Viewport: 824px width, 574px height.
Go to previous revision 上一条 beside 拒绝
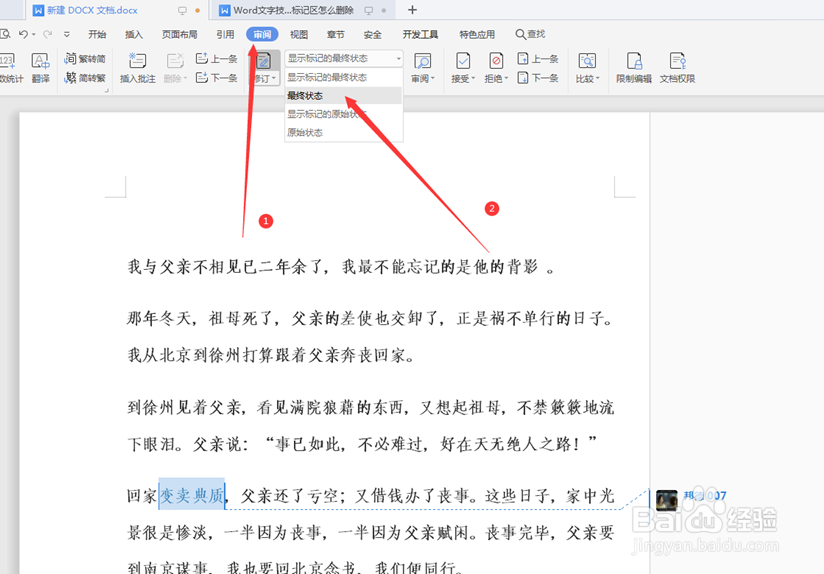[x=538, y=58]
